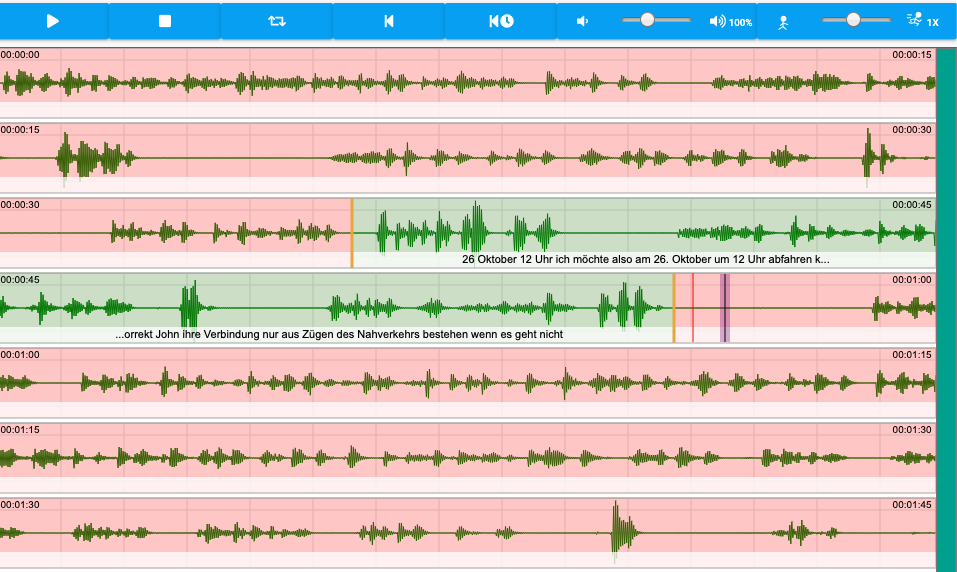Click orange boundary marker in 00:00:30 row
Screen dimensions: 957x572
click(x=352, y=232)
